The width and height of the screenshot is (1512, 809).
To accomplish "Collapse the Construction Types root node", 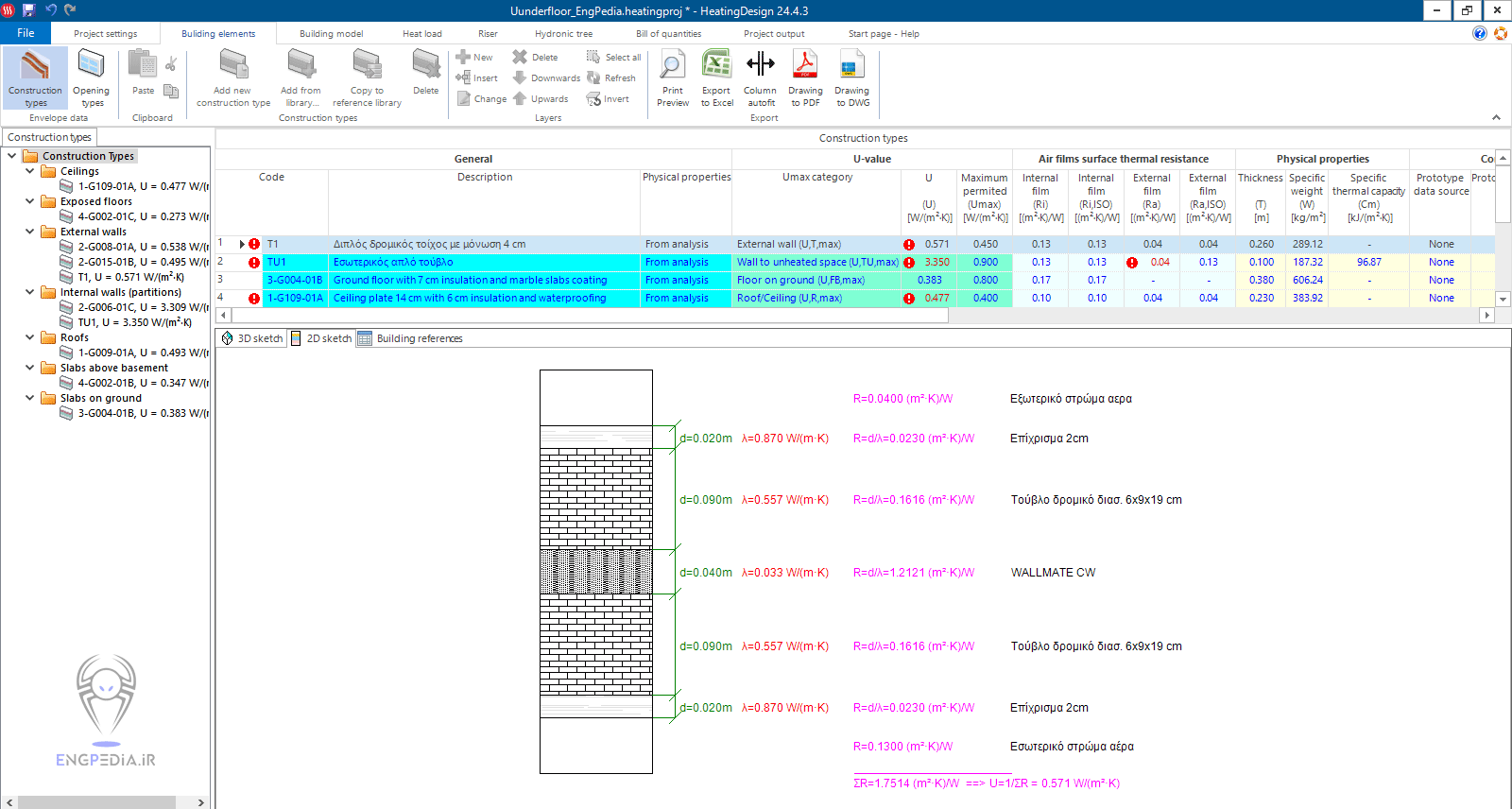I will (x=12, y=156).
